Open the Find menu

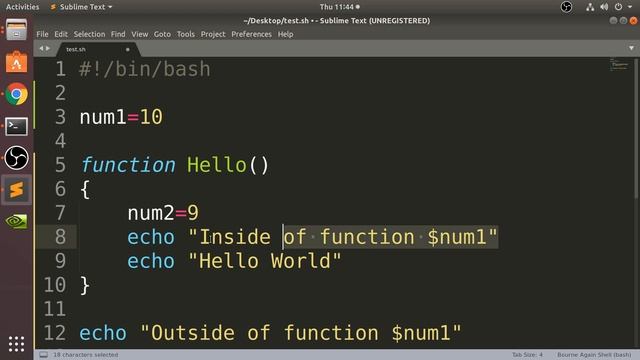[x=118, y=34]
